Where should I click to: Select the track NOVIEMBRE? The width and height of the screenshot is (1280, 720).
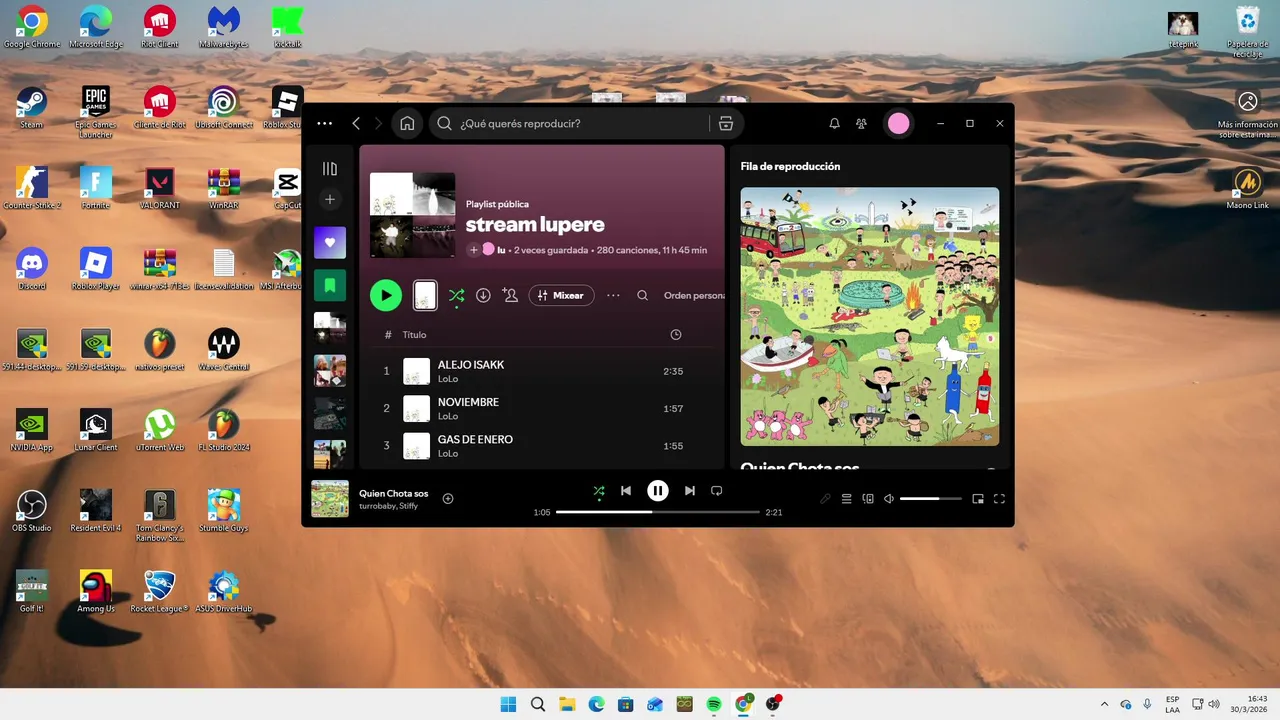[x=468, y=402]
